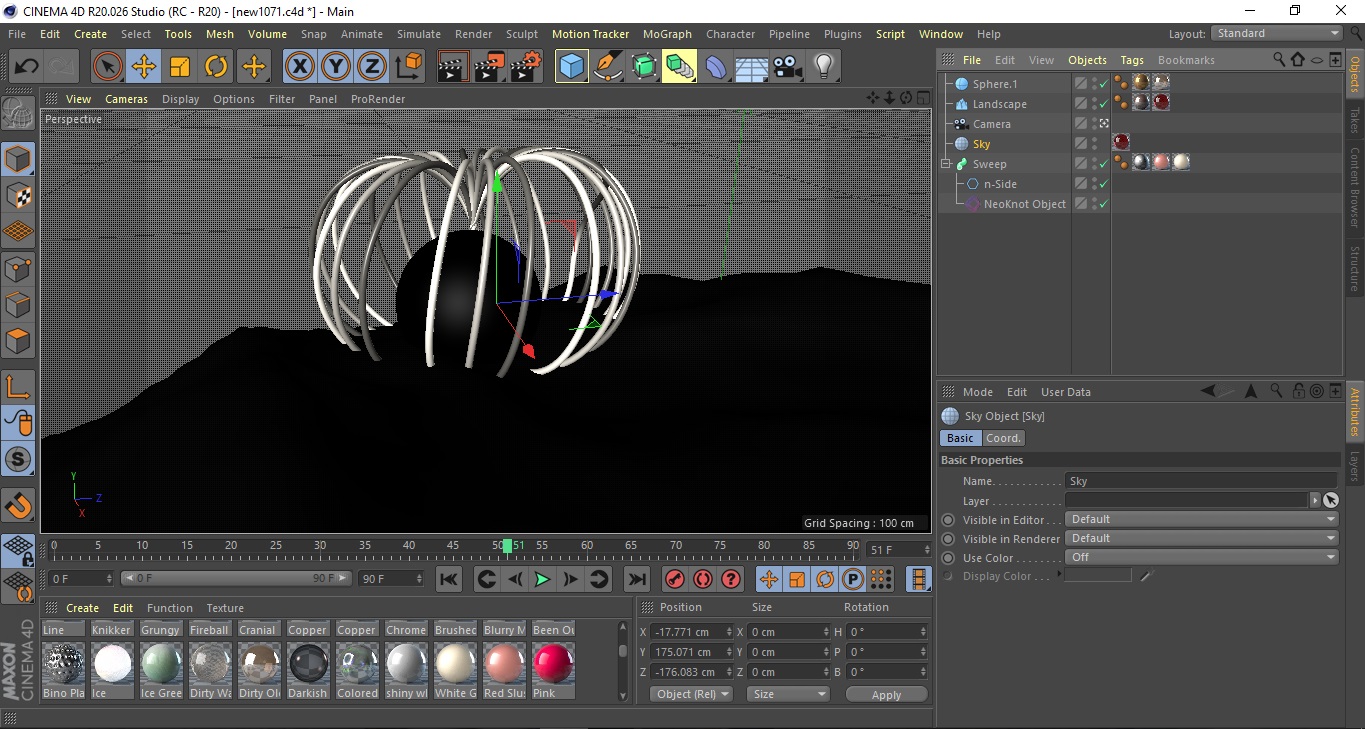Toggle Snap with the magnet icon
Image resolution: width=1365 pixels, height=729 pixels.
[x=18, y=505]
